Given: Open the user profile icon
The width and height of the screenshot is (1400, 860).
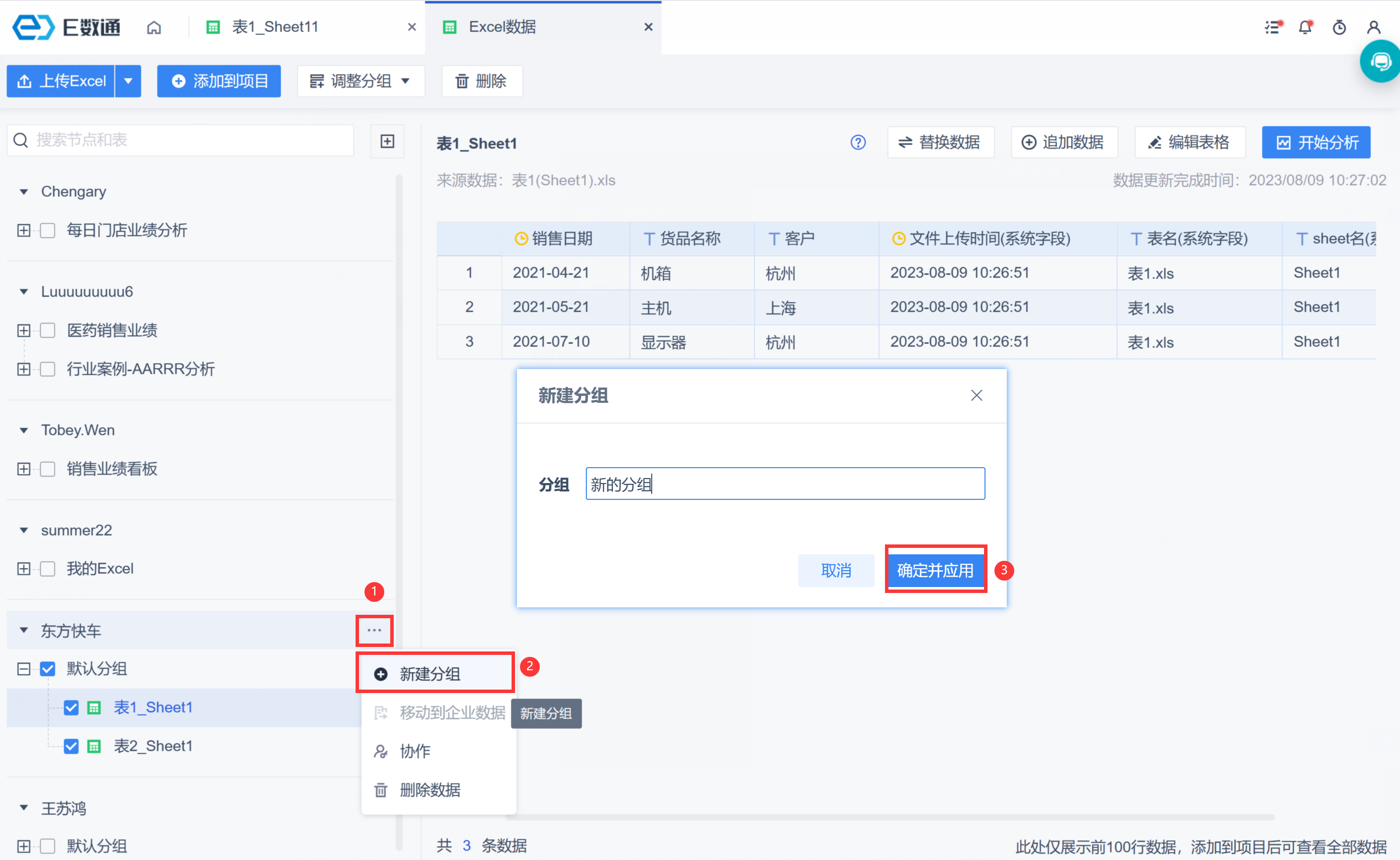Looking at the screenshot, I should (x=1373, y=27).
